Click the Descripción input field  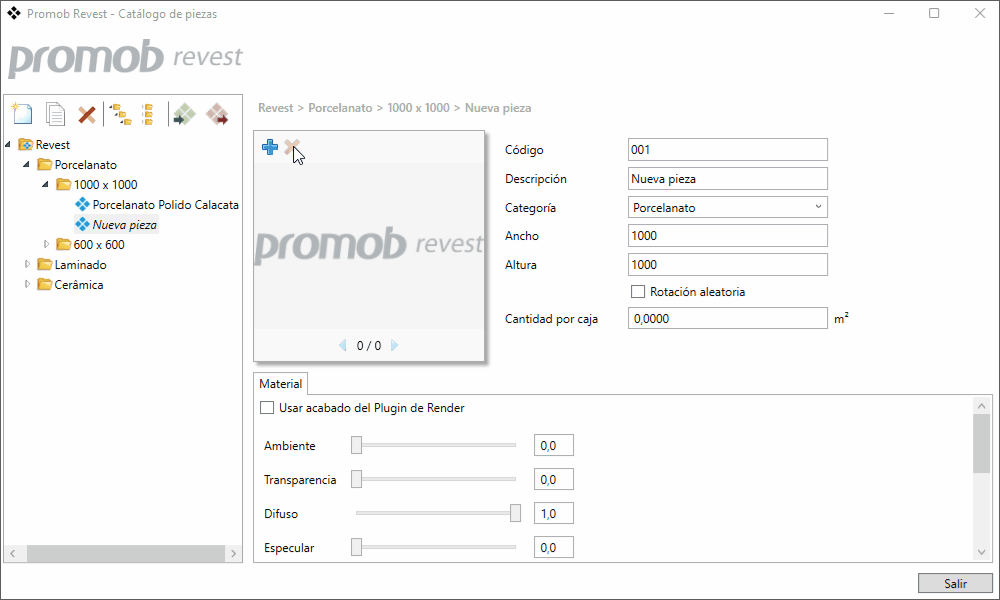[728, 179]
